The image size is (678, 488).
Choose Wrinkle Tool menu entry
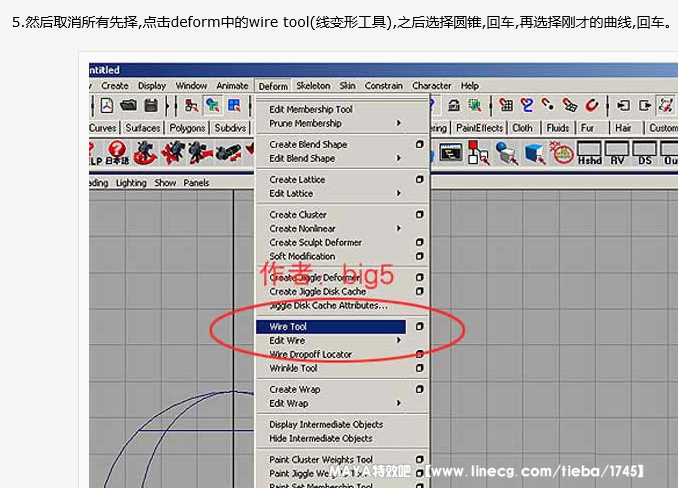pos(293,368)
